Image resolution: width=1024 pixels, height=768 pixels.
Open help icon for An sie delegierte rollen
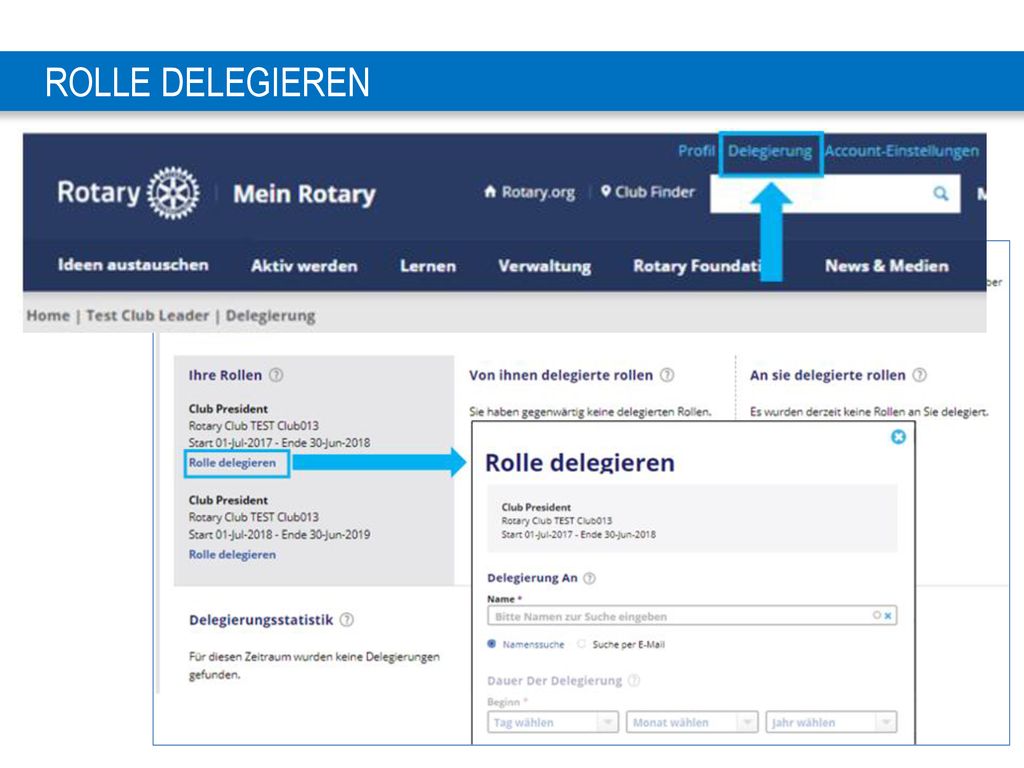(920, 375)
